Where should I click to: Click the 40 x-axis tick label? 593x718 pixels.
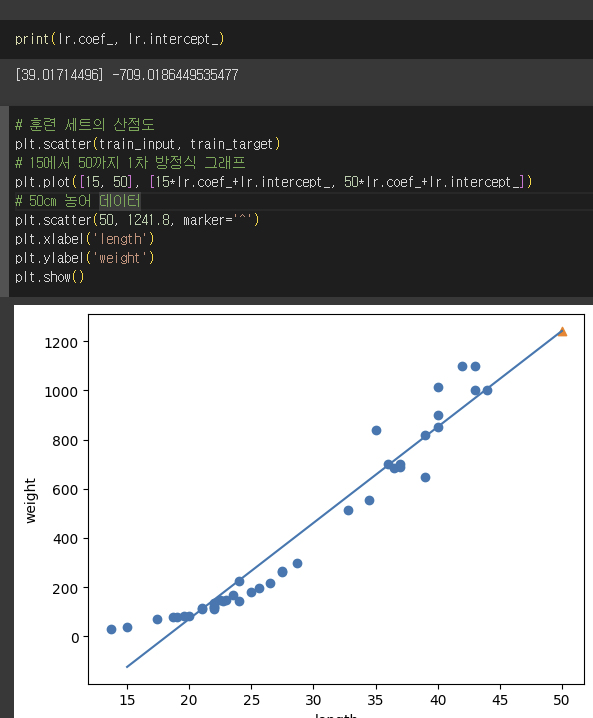coord(438,700)
